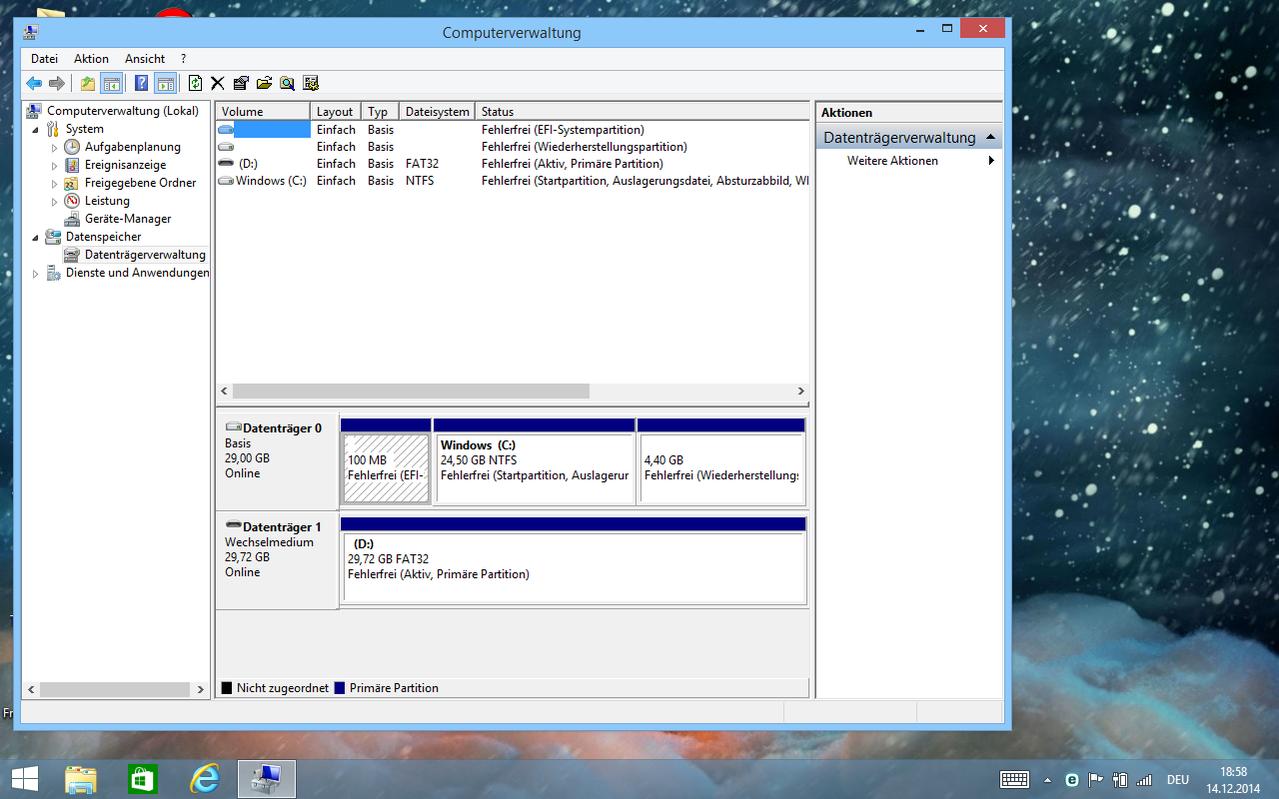The width and height of the screenshot is (1279, 799).
Task: Click the Up one level folder icon
Action: tap(88, 84)
